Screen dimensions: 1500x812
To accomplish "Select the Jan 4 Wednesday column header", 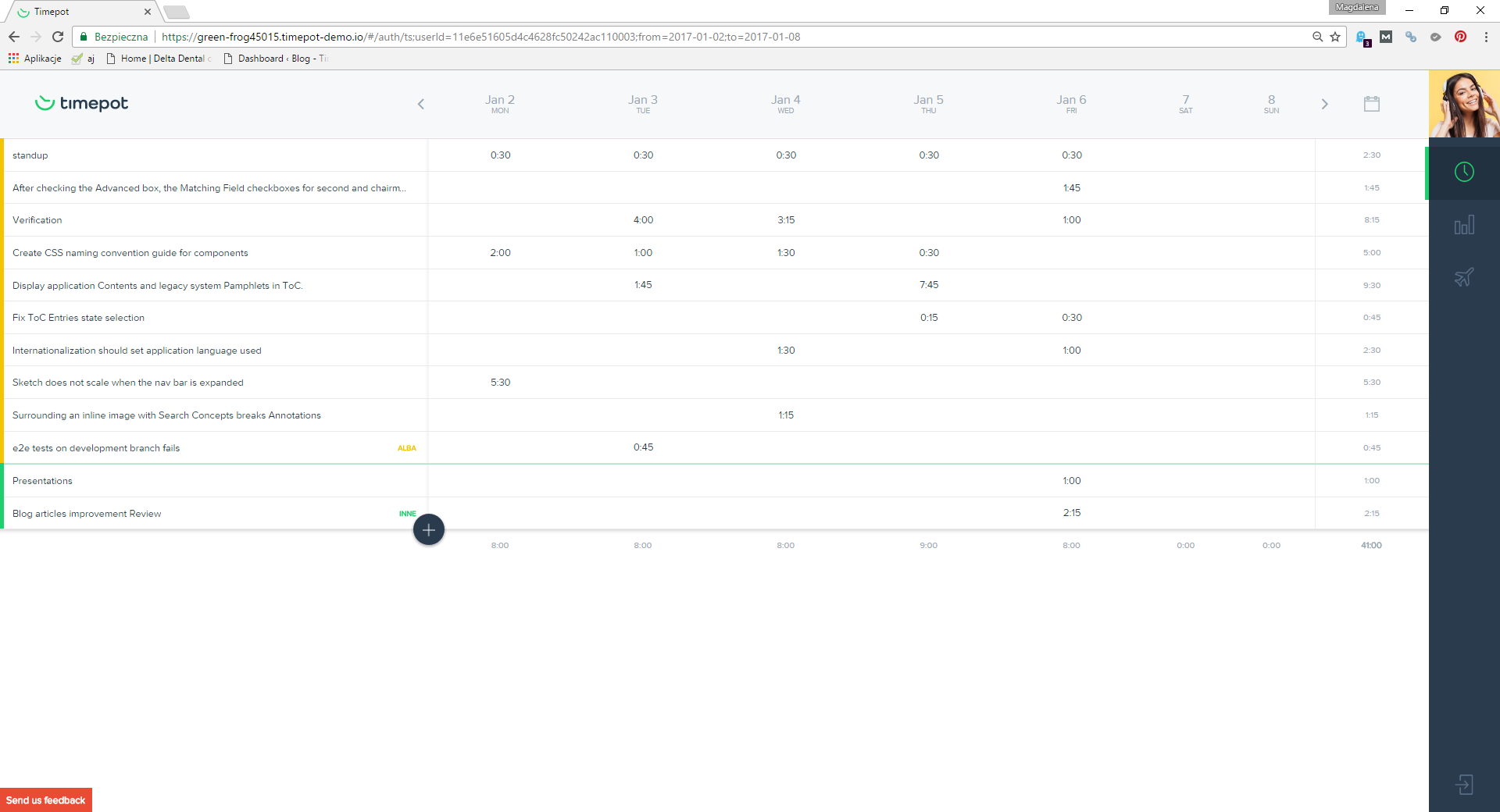I will click(786, 103).
